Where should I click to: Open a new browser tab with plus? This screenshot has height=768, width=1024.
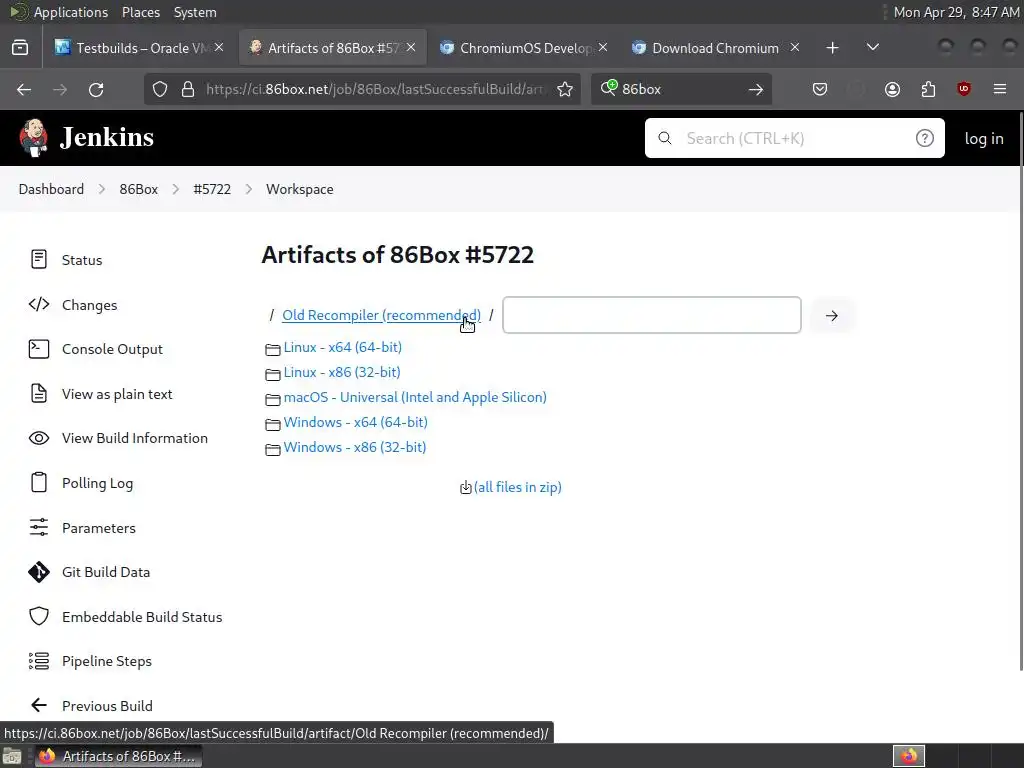pyautogui.click(x=832, y=48)
